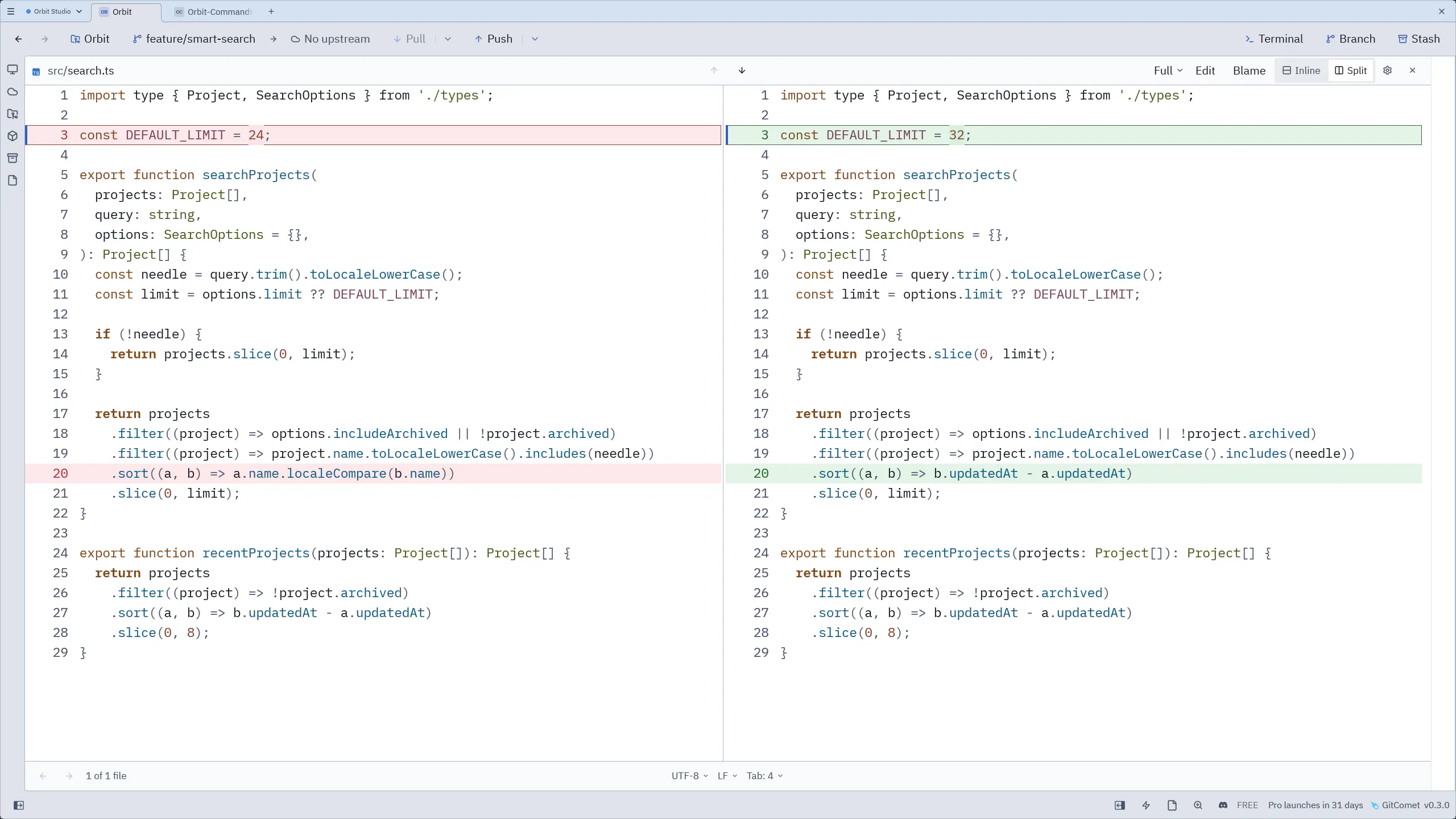Viewport: 1456px width, 819px height.
Task: Click the file page icon in status bar
Action: 1172,805
